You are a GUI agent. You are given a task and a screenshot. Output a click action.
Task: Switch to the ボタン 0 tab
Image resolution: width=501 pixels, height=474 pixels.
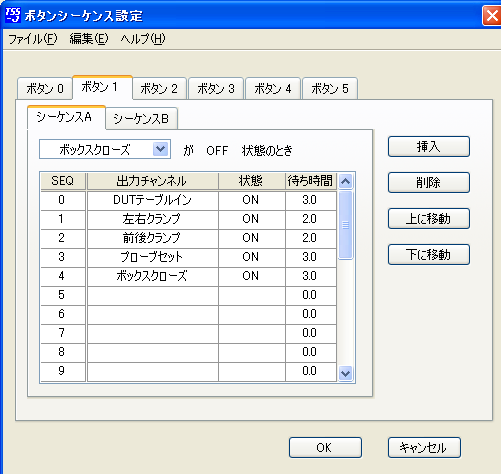pos(45,88)
